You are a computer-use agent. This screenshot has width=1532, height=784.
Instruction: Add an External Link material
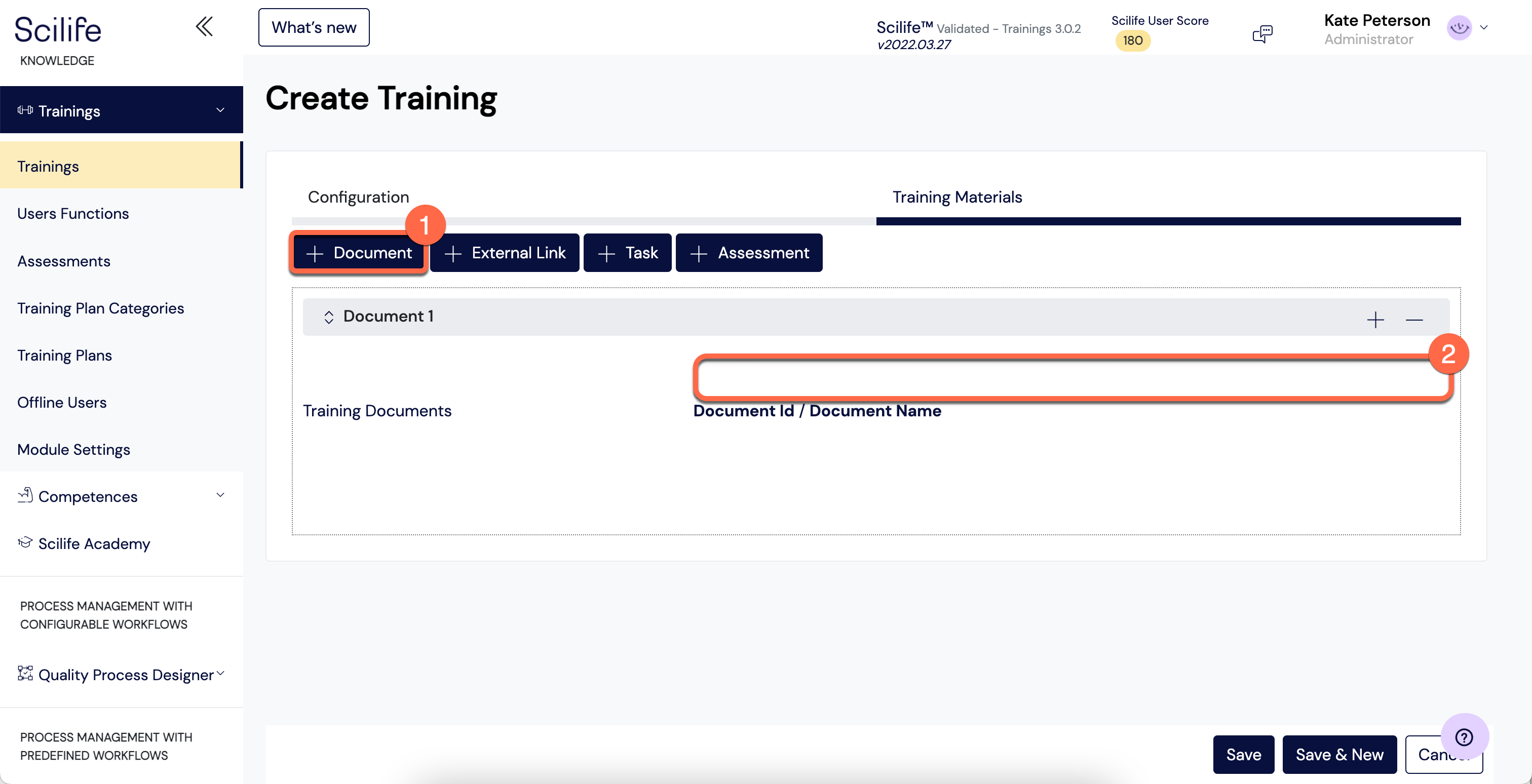504,253
